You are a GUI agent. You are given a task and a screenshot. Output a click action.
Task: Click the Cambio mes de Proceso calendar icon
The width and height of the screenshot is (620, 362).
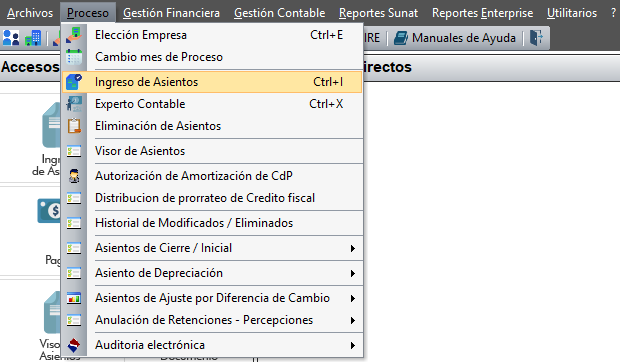(x=74, y=57)
